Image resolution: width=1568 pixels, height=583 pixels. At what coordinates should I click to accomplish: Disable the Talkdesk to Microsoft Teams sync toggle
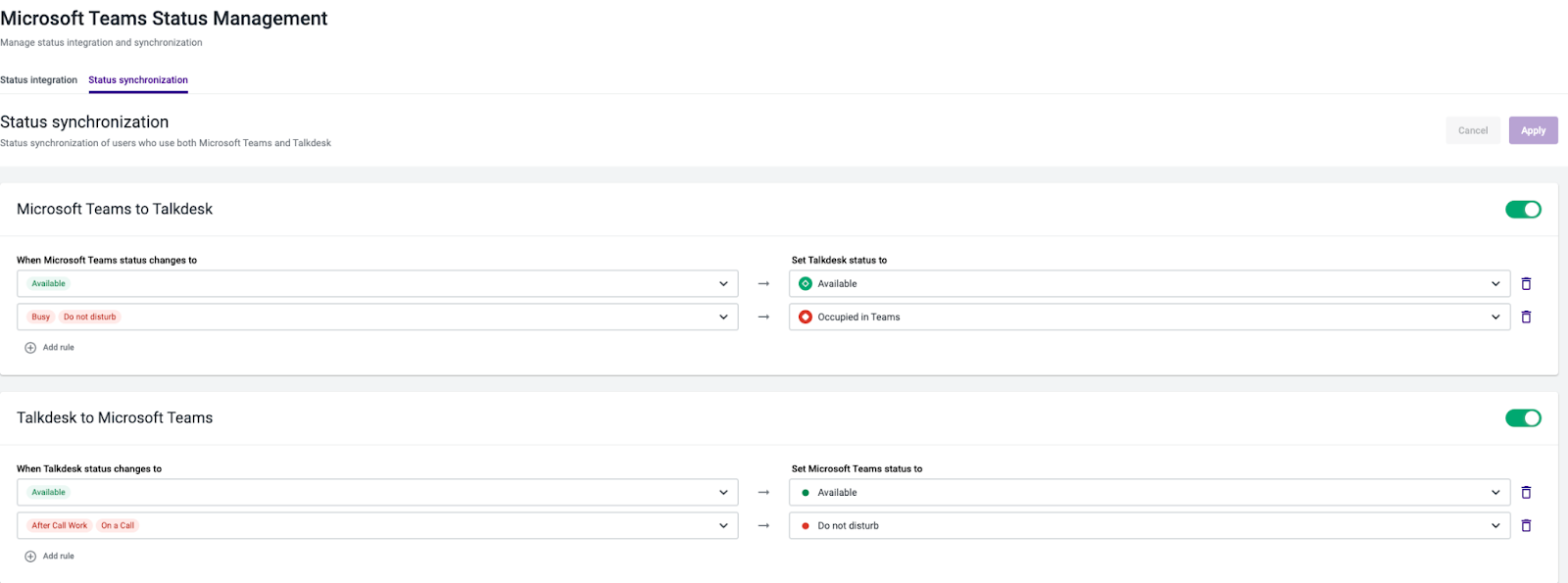(x=1523, y=418)
